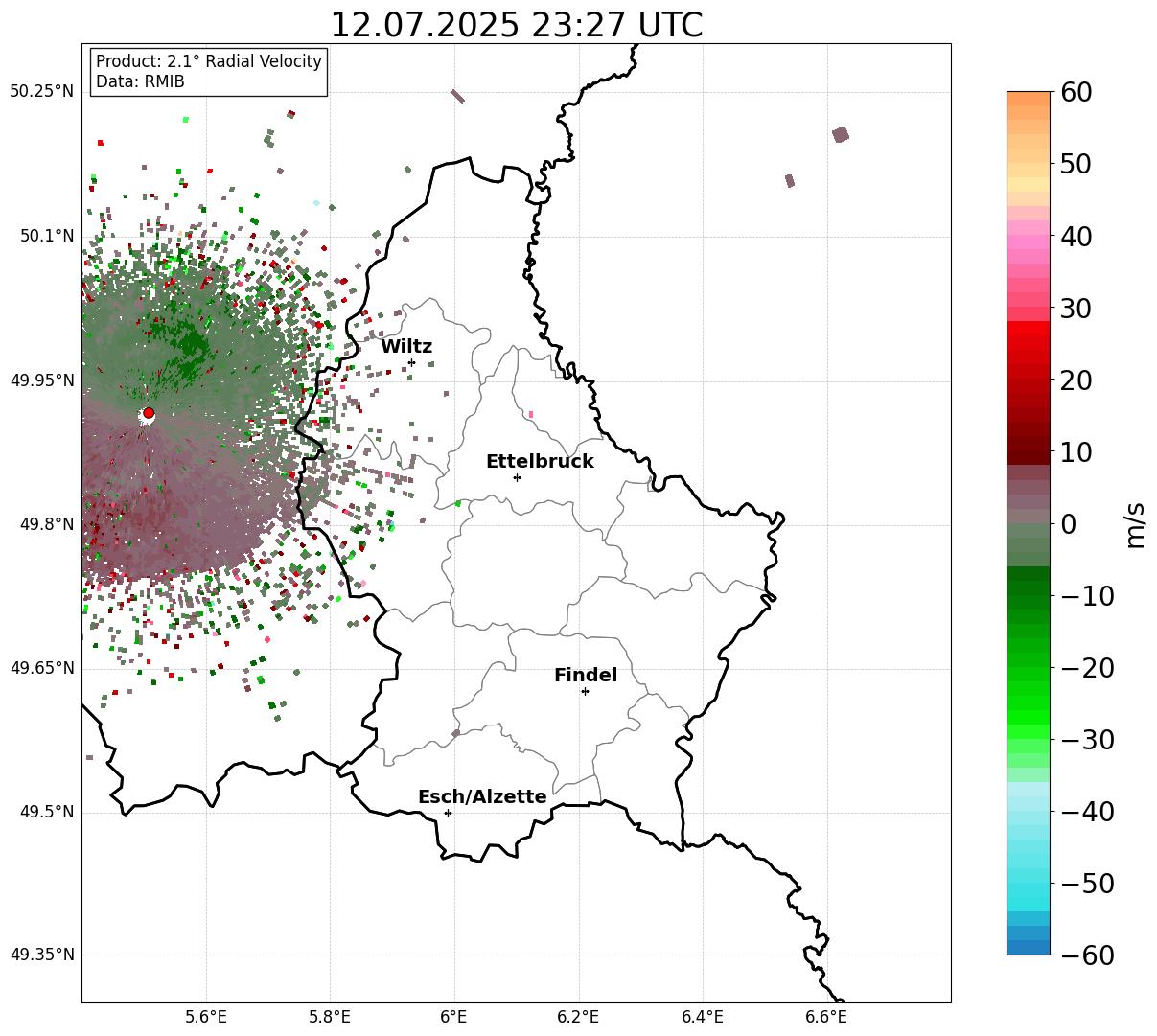Click the colorbar's red band near 20 m/s
The height and width of the screenshot is (1036, 1157).
[1029, 380]
